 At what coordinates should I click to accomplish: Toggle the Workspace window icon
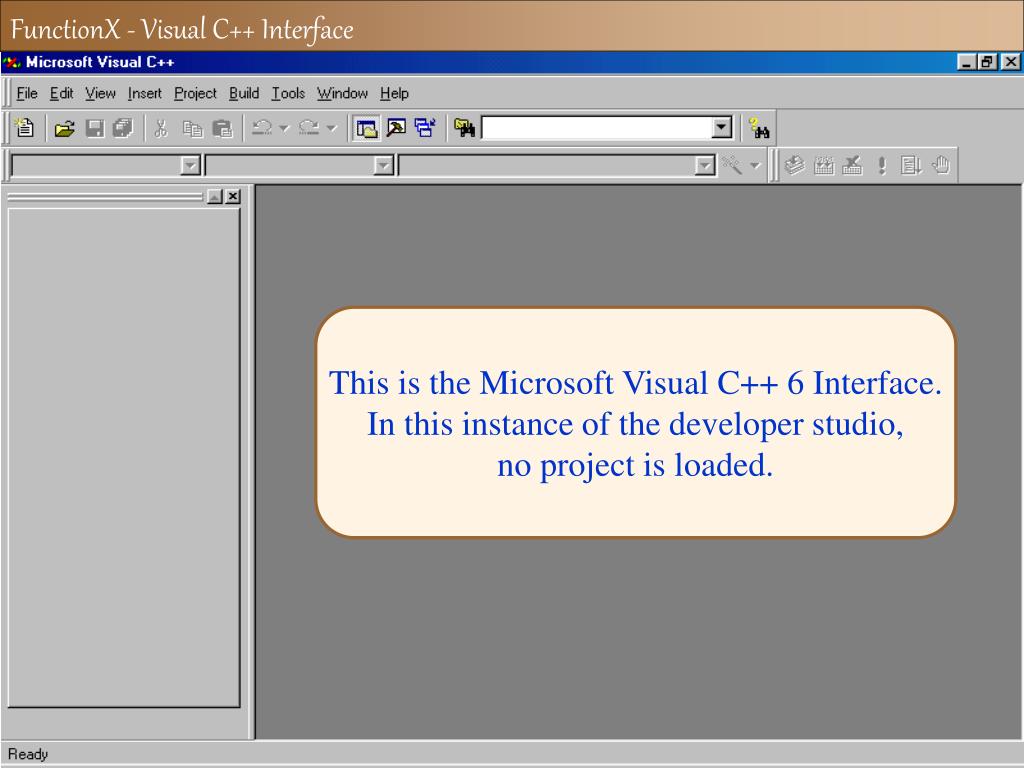366,128
